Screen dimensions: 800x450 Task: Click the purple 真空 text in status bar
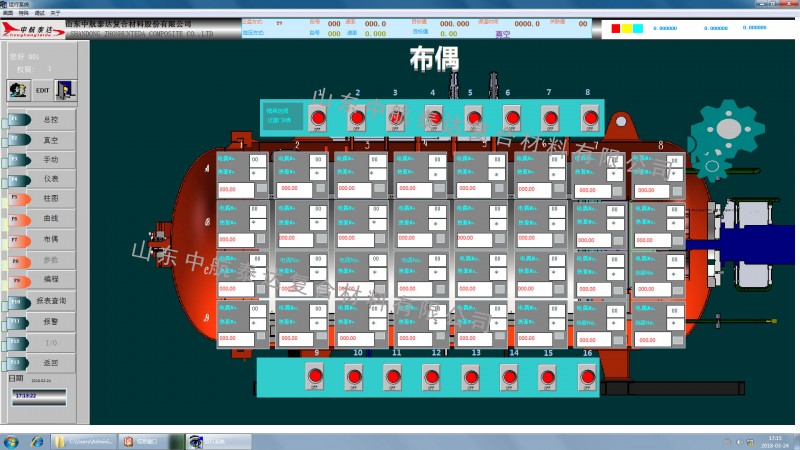point(503,34)
